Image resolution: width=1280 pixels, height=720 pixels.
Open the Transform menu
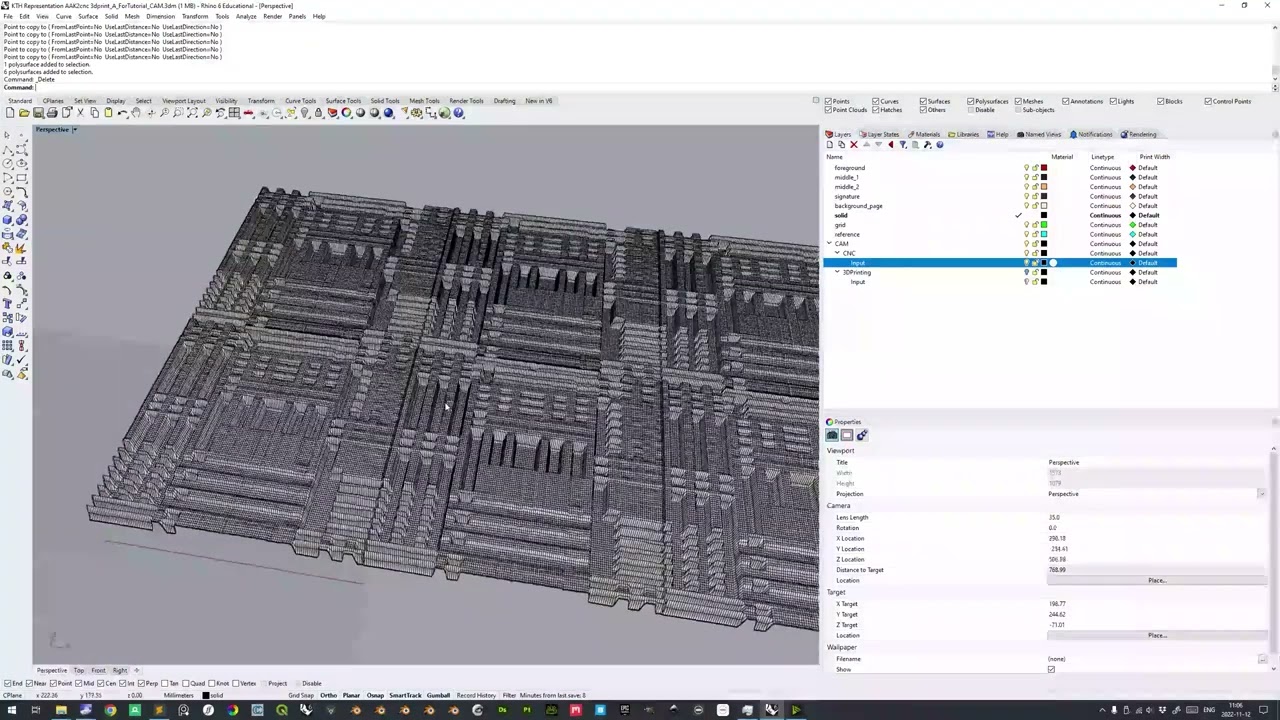click(195, 16)
